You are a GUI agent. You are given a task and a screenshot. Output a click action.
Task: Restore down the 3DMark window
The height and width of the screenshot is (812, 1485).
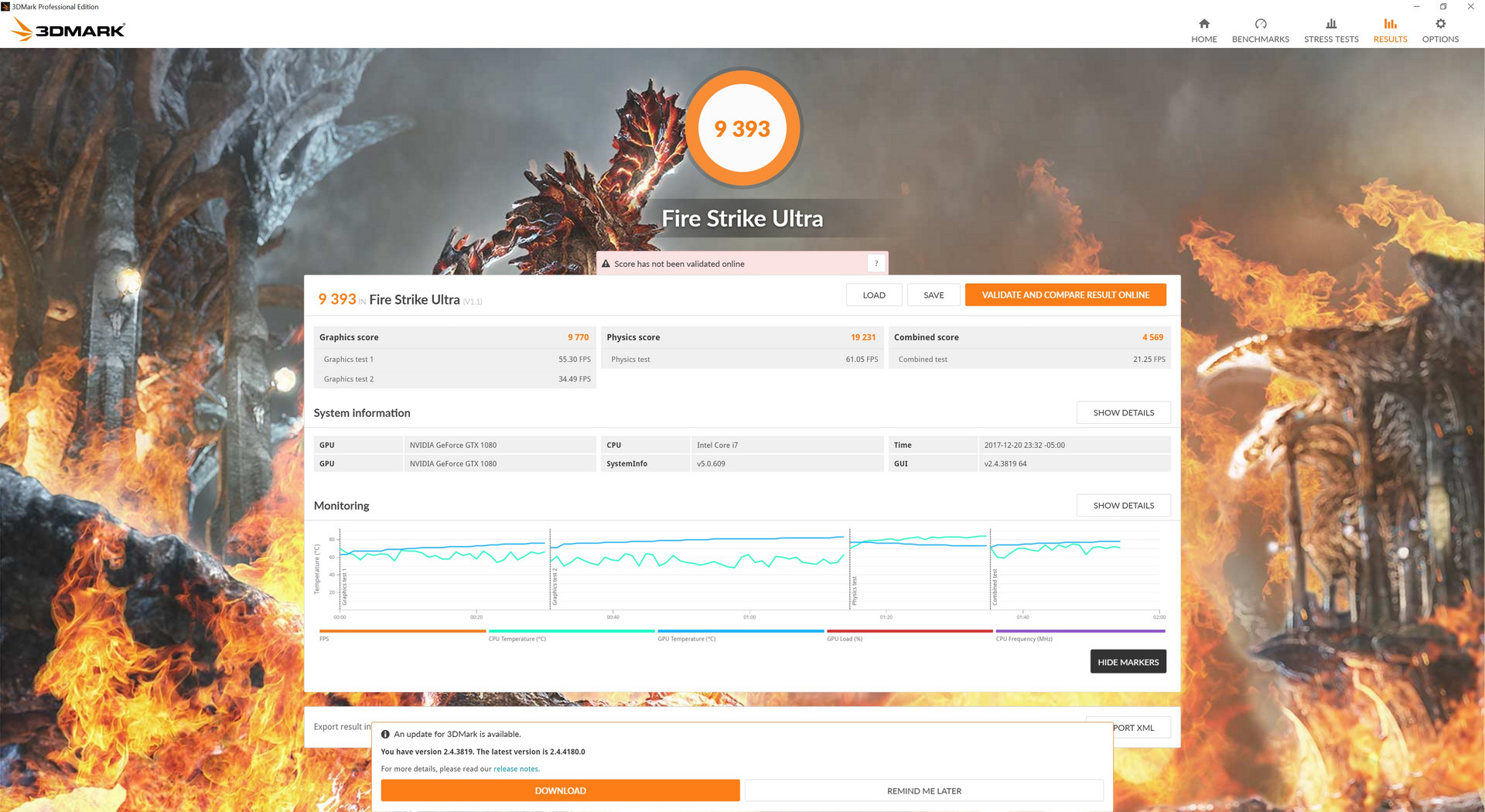[x=1443, y=7]
